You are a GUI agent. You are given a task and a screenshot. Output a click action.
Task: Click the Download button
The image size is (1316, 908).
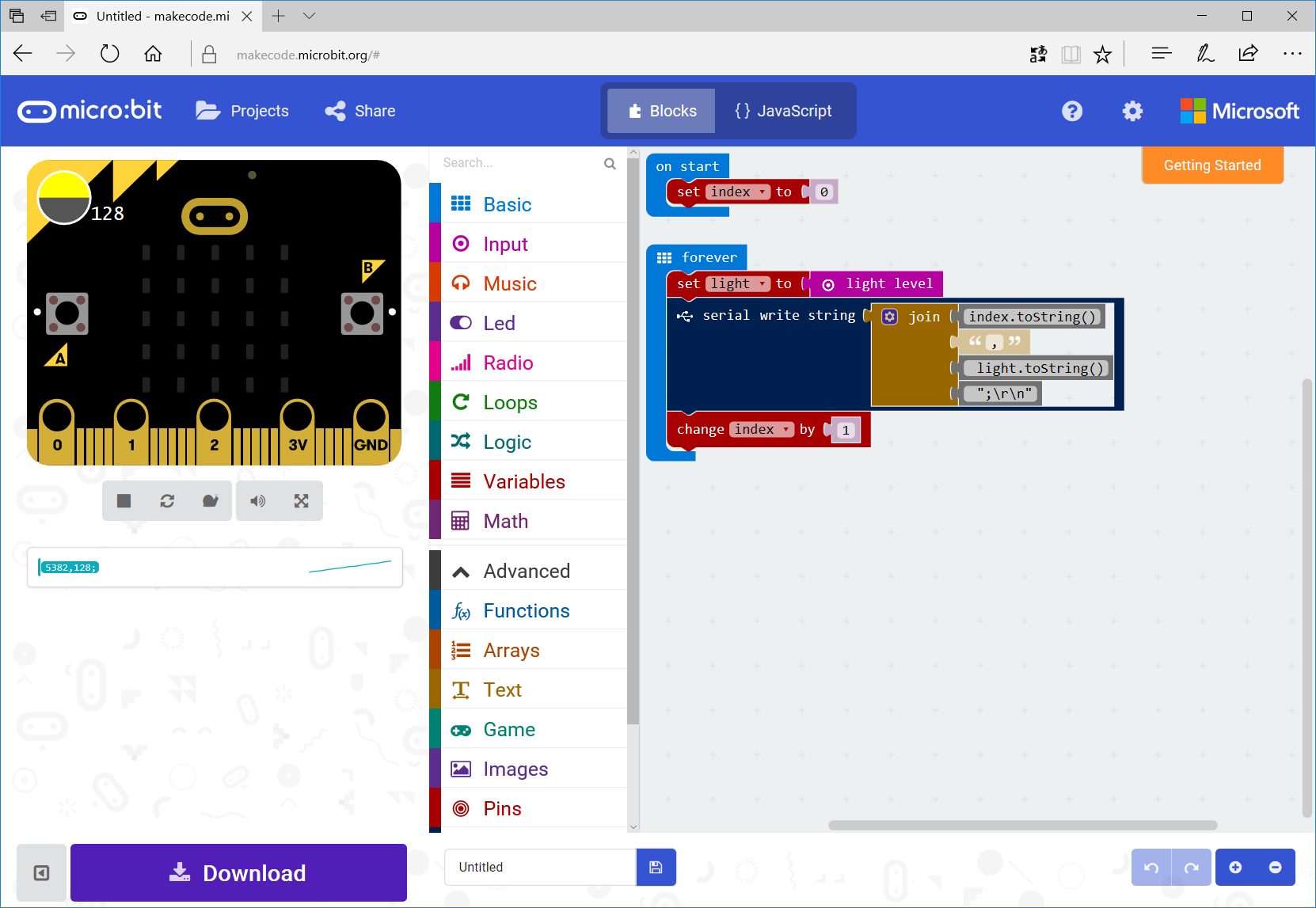(238, 872)
